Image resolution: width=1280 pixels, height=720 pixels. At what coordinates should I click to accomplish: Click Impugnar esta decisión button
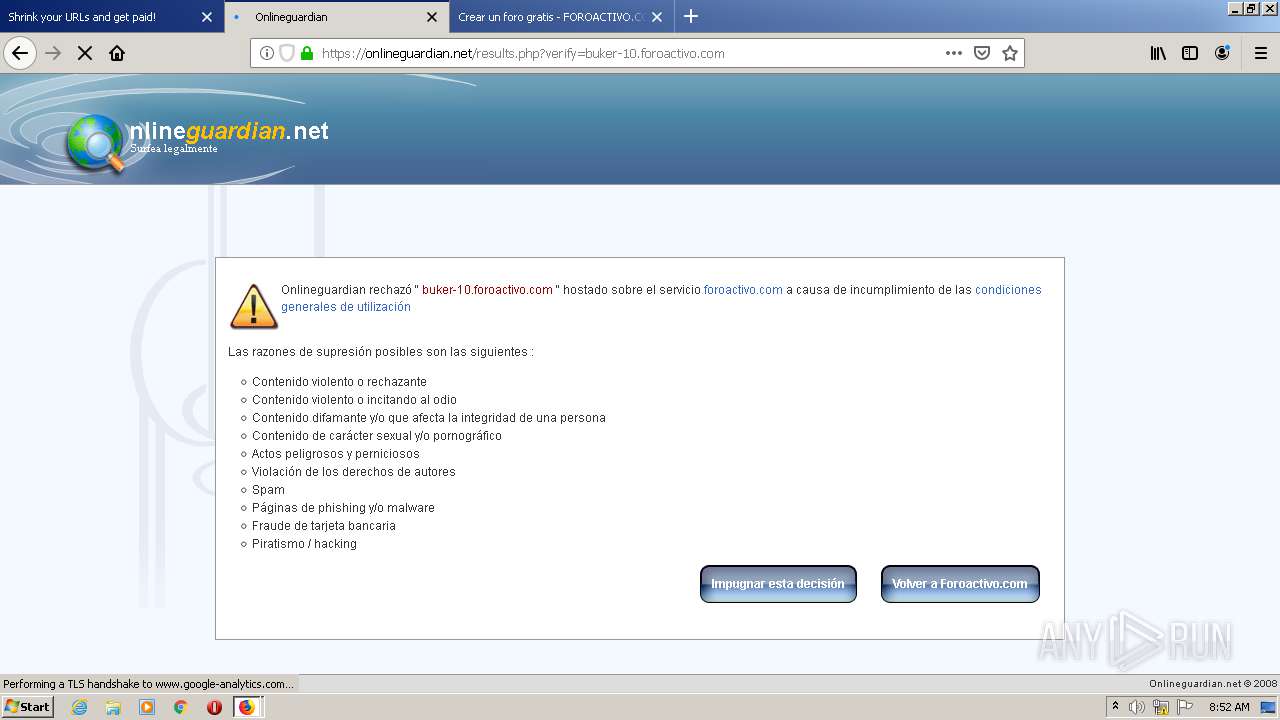[x=778, y=584]
